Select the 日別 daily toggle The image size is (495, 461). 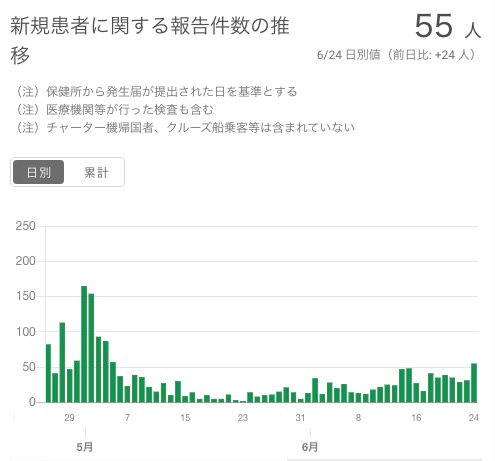[x=38, y=172]
